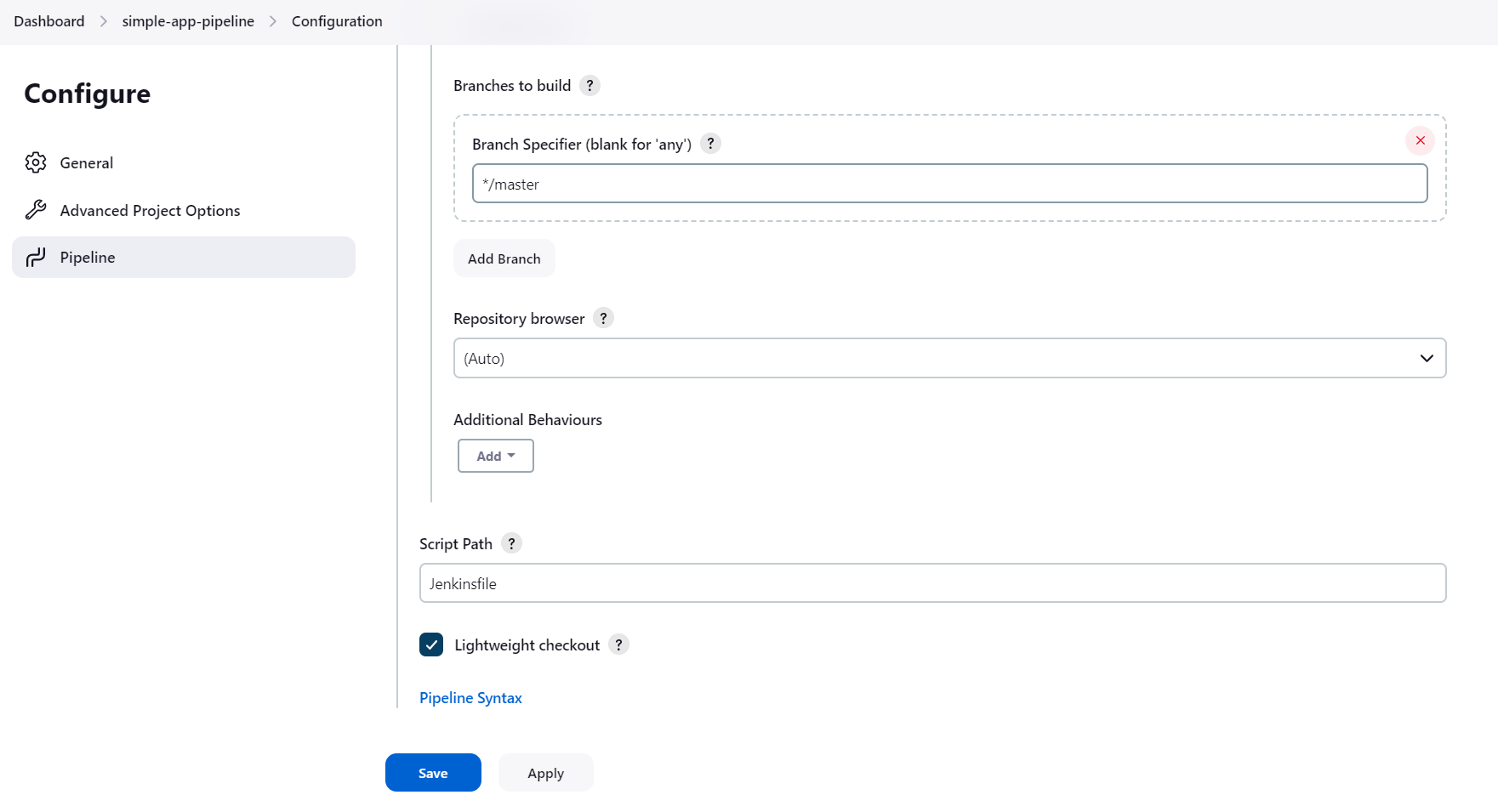Open help for Branches to build
The width and height of the screenshot is (1498, 812).
[x=590, y=85]
